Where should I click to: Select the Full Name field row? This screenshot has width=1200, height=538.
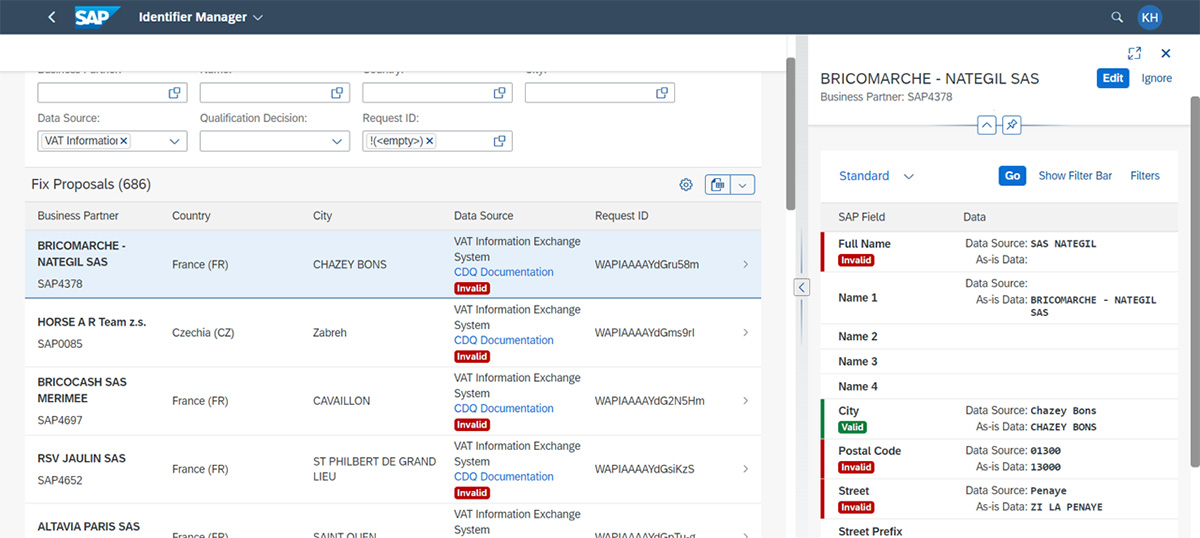click(x=1000, y=252)
